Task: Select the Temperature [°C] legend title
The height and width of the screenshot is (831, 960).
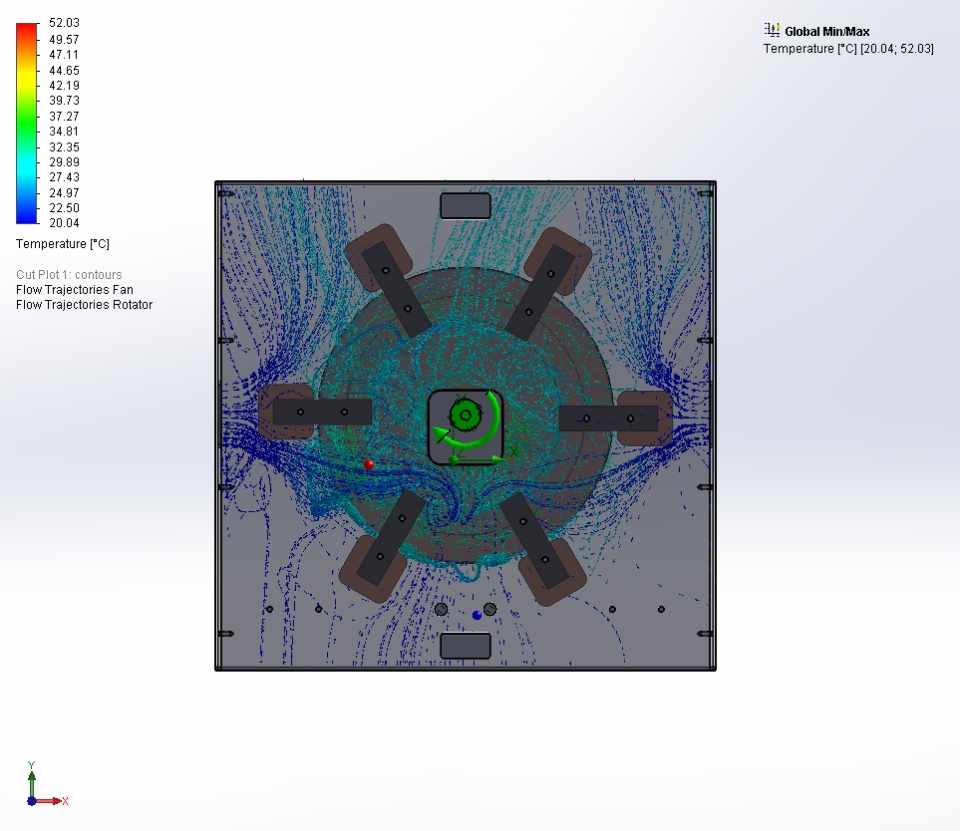Action: pyautogui.click(x=62, y=244)
